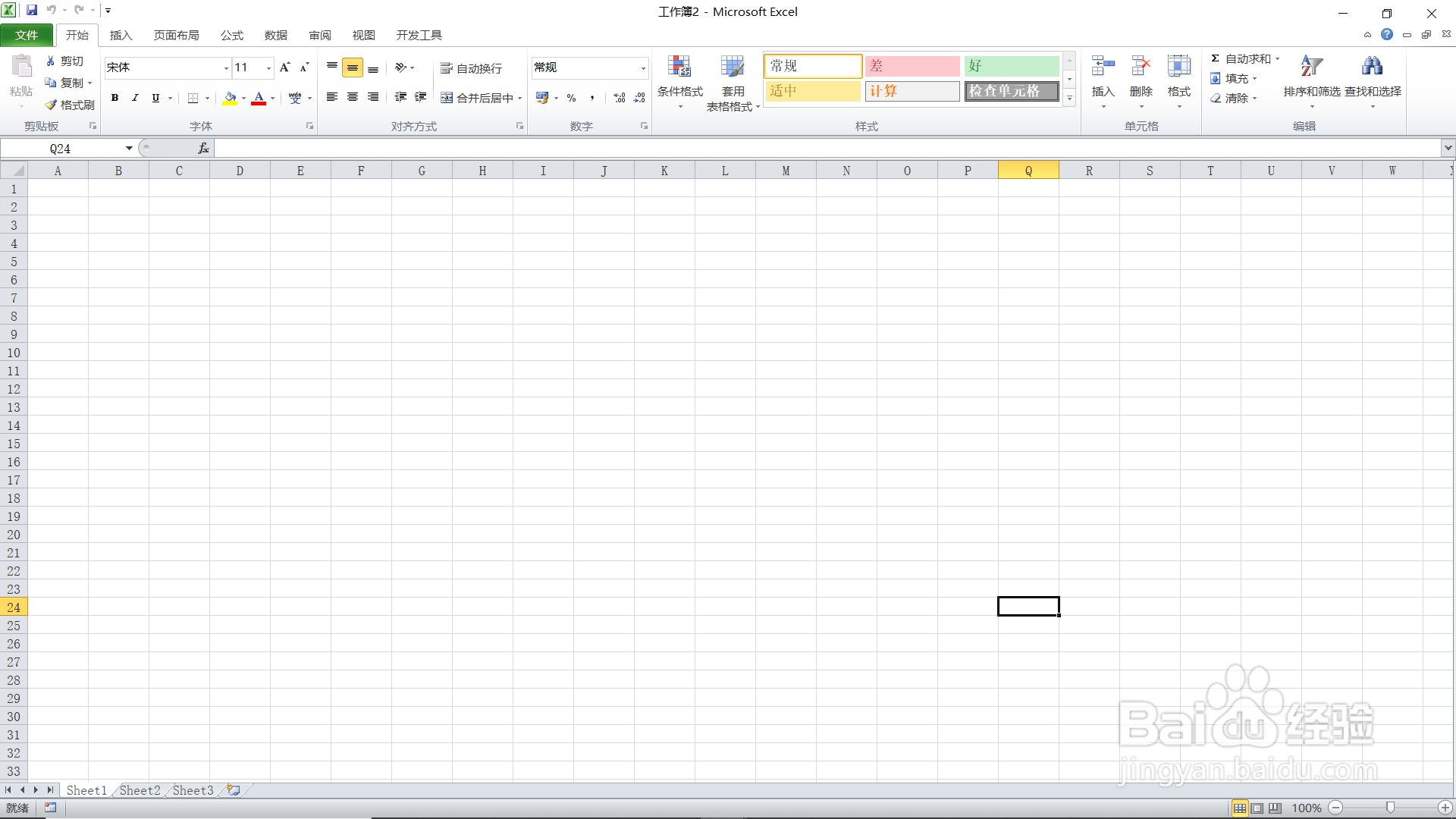The height and width of the screenshot is (819, 1456).
Task: Toggle bold formatting
Action: 115,98
